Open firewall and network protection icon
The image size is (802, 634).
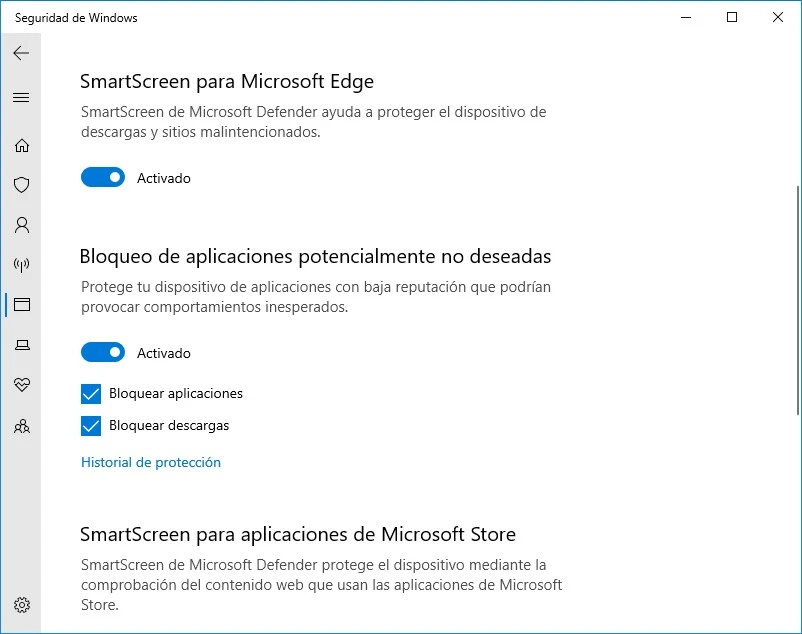point(21,265)
